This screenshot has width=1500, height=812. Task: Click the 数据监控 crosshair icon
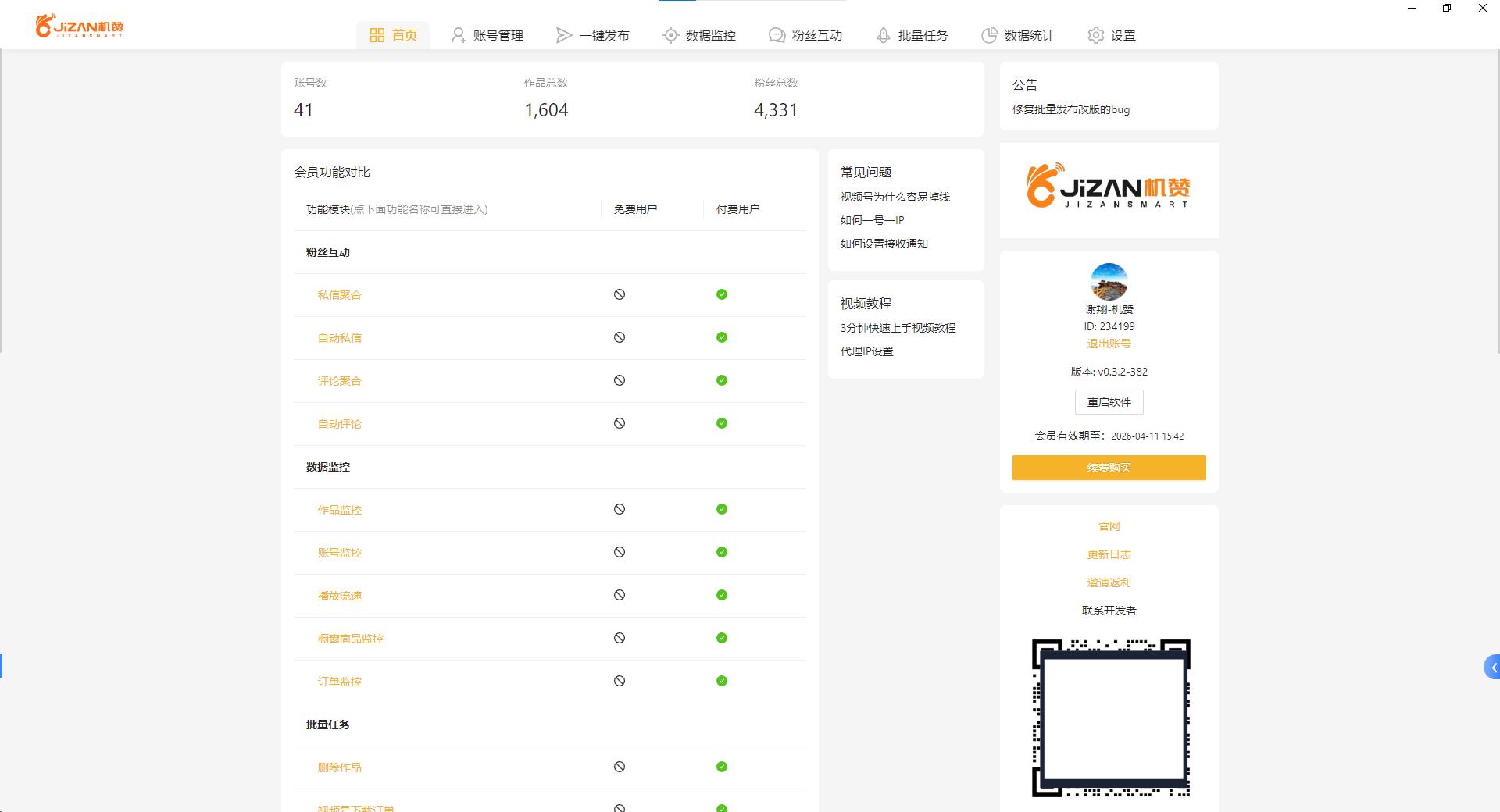click(670, 35)
